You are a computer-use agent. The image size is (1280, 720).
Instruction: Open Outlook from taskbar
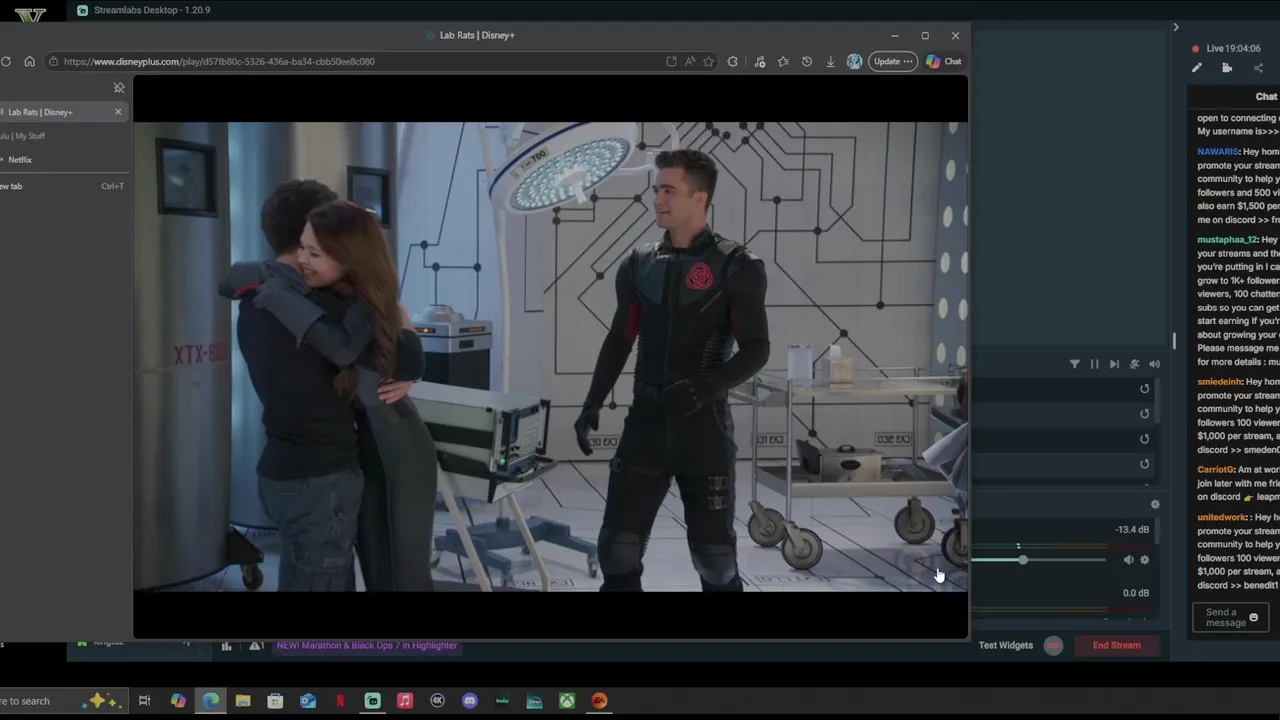coord(307,701)
